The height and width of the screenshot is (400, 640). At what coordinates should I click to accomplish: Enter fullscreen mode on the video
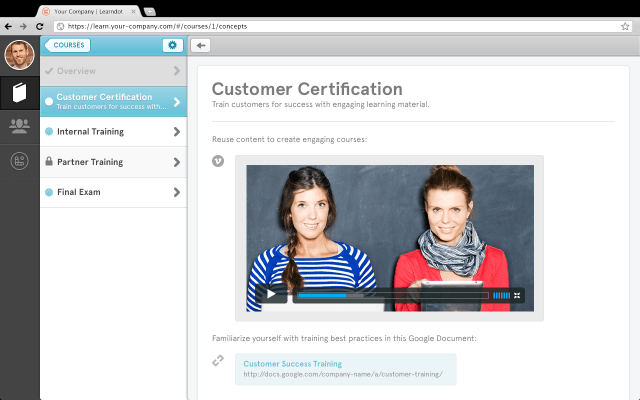click(x=517, y=295)
